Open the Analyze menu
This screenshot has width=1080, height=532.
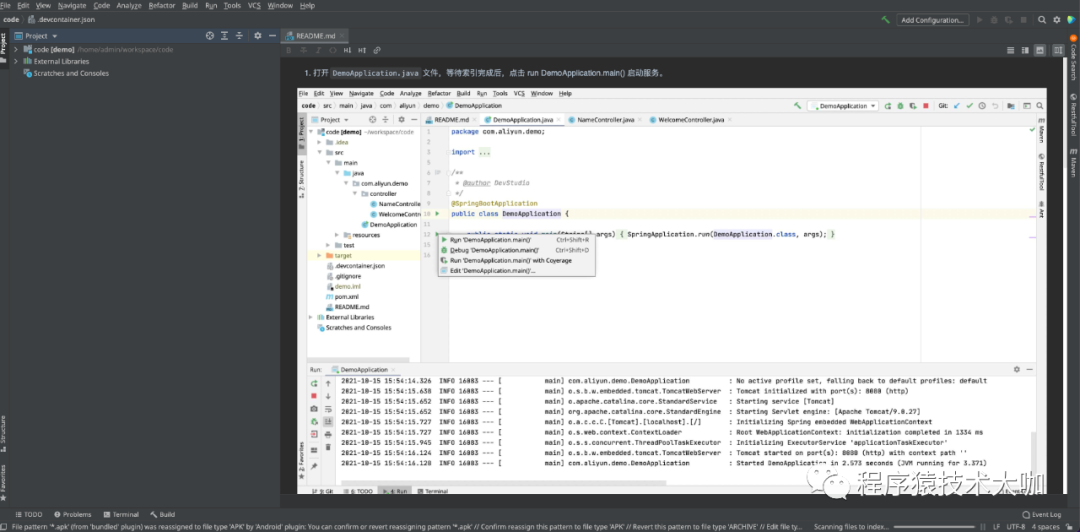click(x=129, y=6)
